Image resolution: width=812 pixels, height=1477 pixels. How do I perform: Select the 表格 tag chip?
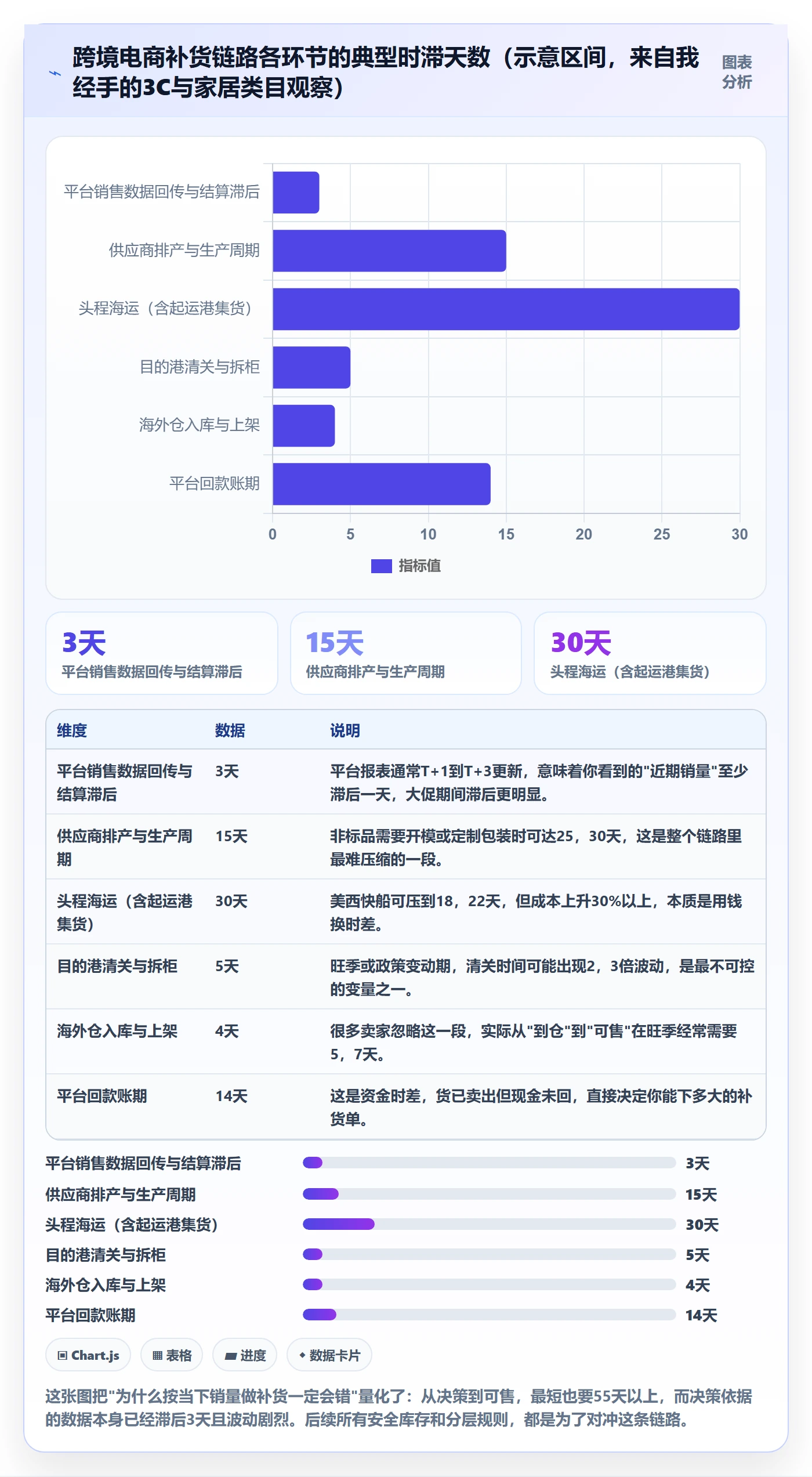coord(172,1355)
